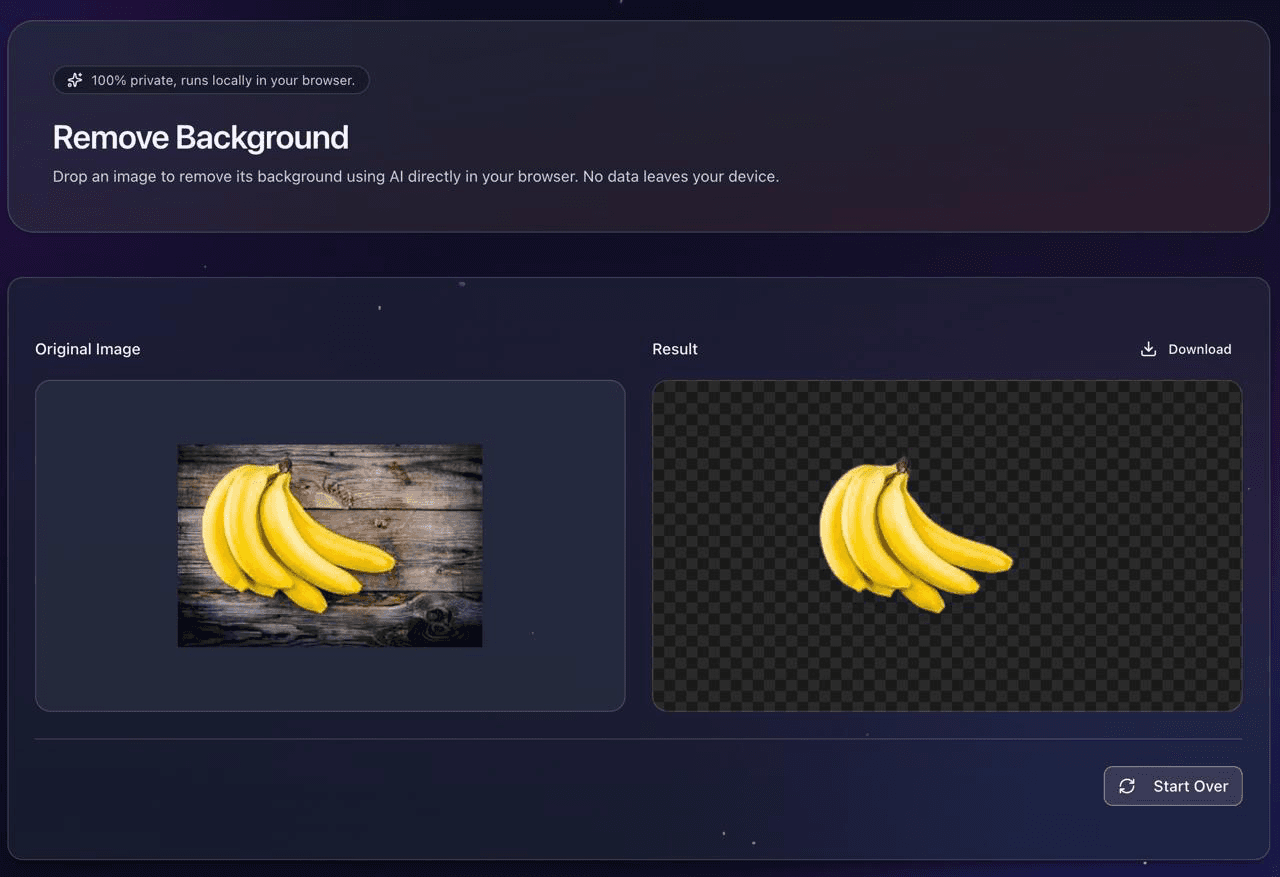Click the divider area beneath the image panels
The width and height of the screenshot is (1280, 877).
(x=640, y=737)
